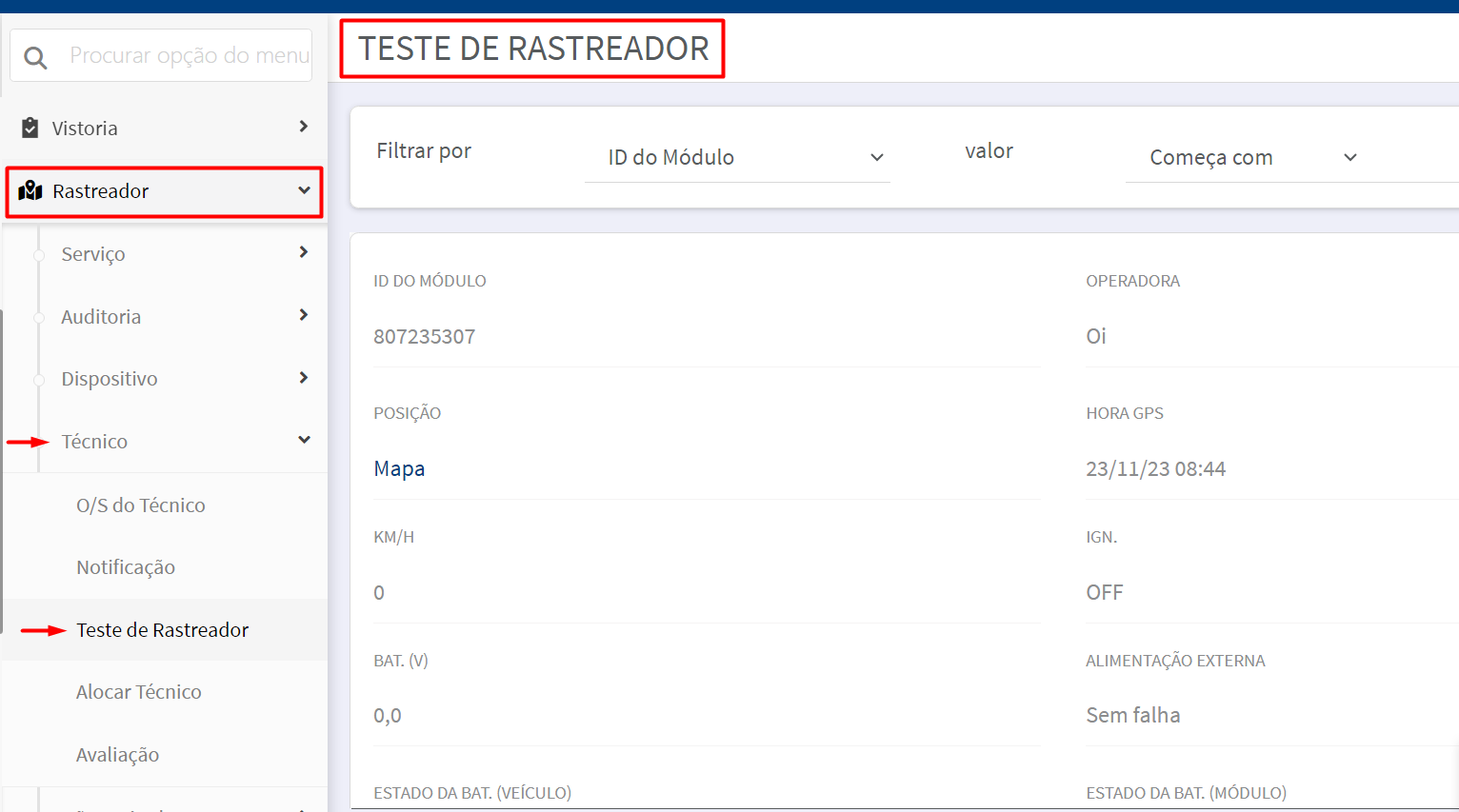This screenshot has height=812, width=1459.
Task: Expand the Serviço chevron
Action: [x=304, y=252]
